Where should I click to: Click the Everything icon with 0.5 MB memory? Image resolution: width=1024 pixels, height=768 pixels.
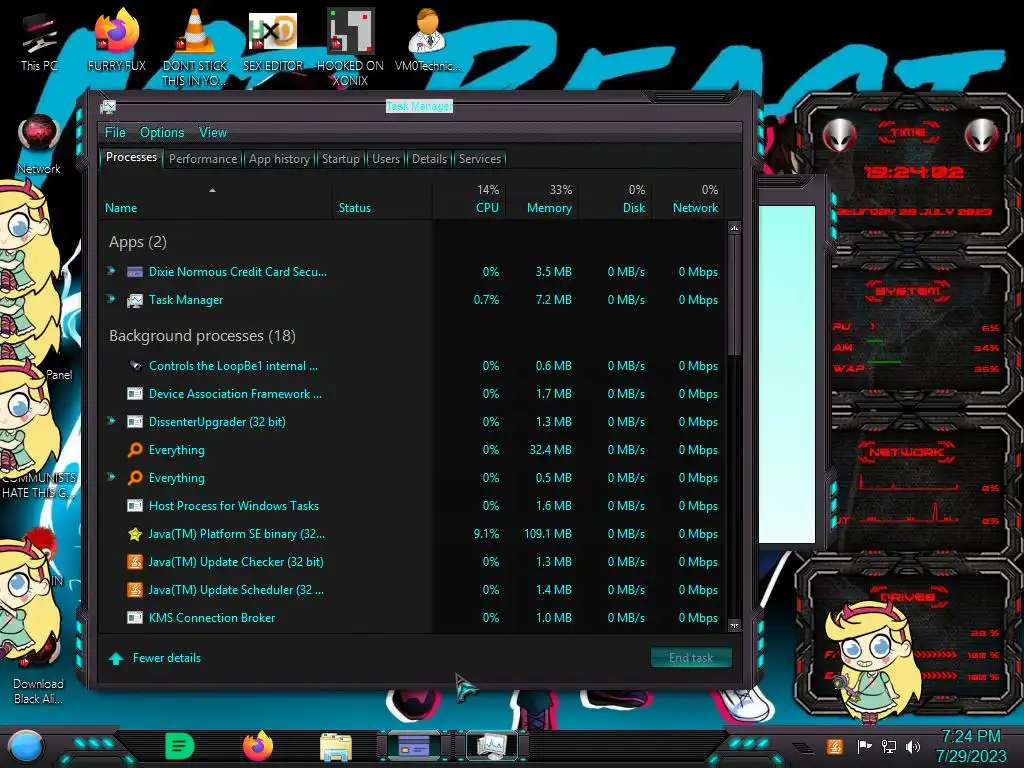point(135,478)
